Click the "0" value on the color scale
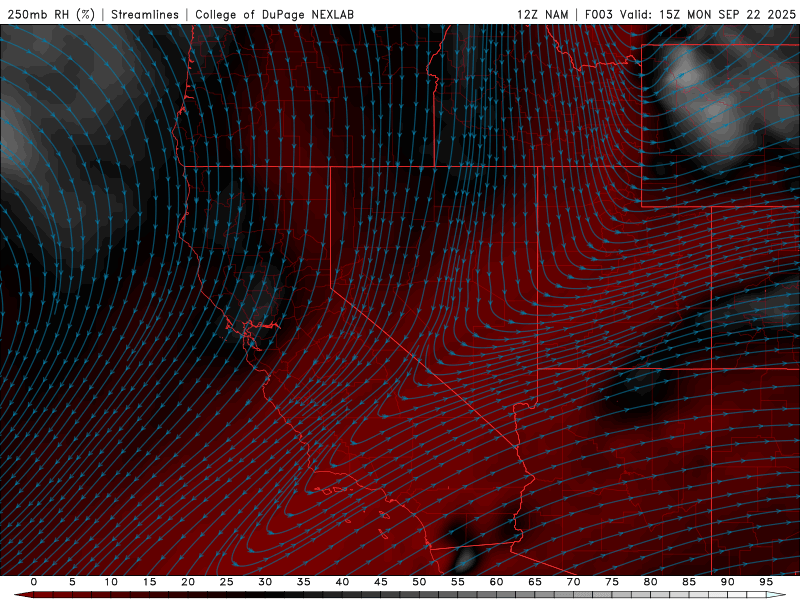The image size is (800, 600). click(x=34, y=582)
